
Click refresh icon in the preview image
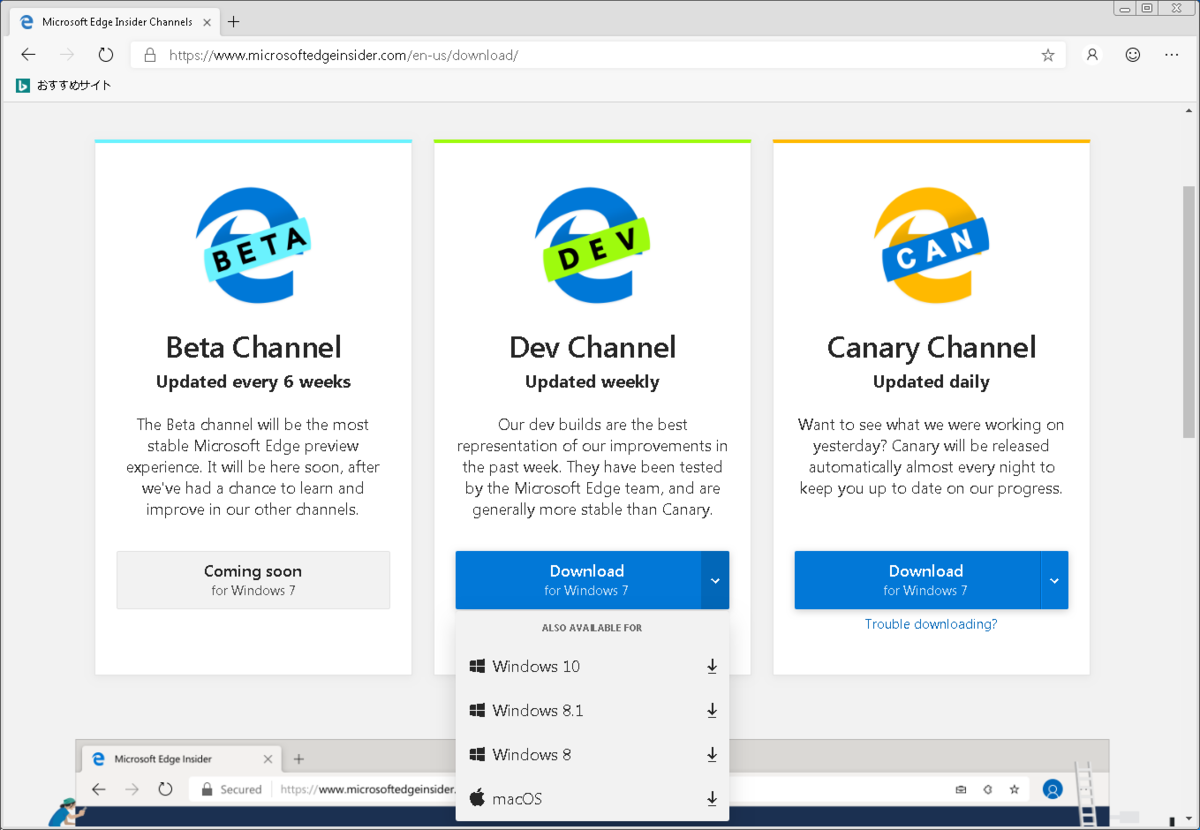pyautogui.click(x=166, y=789)
